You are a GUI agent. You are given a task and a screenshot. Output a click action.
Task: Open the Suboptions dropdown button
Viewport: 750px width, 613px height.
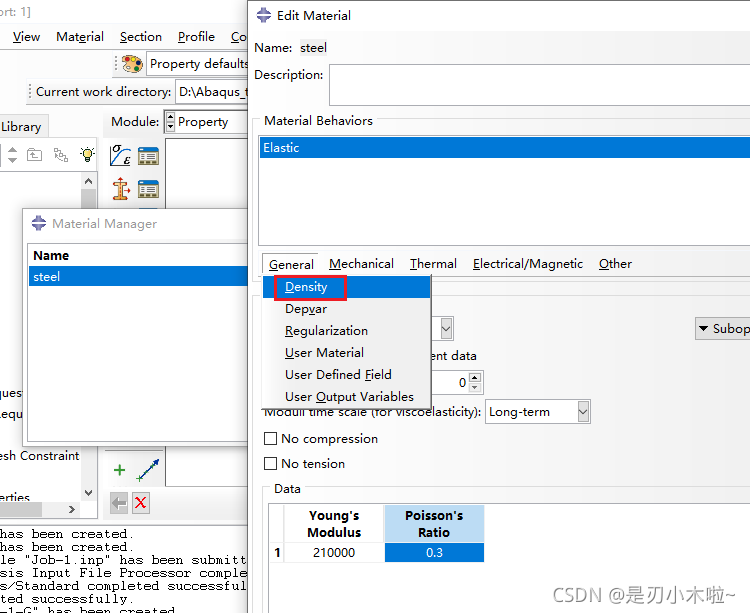(x=722, y=328)
